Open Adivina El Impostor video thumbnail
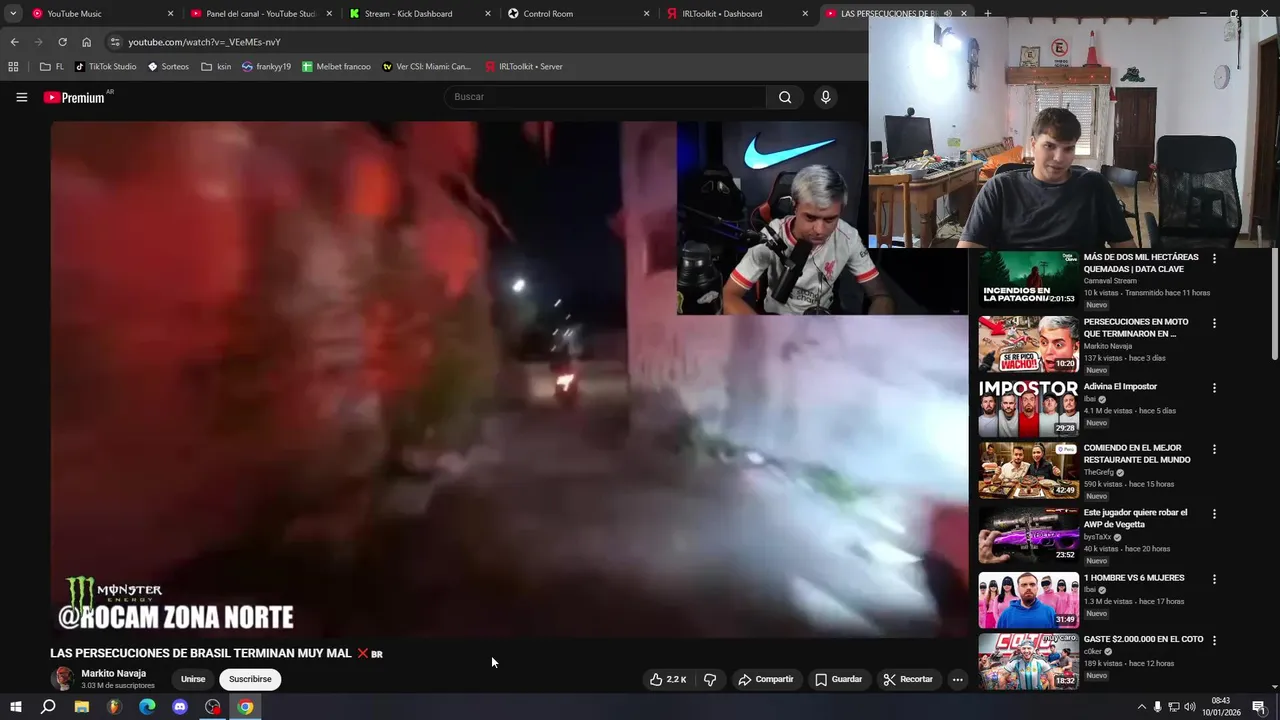This screenshot has height=720, width=1280. [1028, 408]
